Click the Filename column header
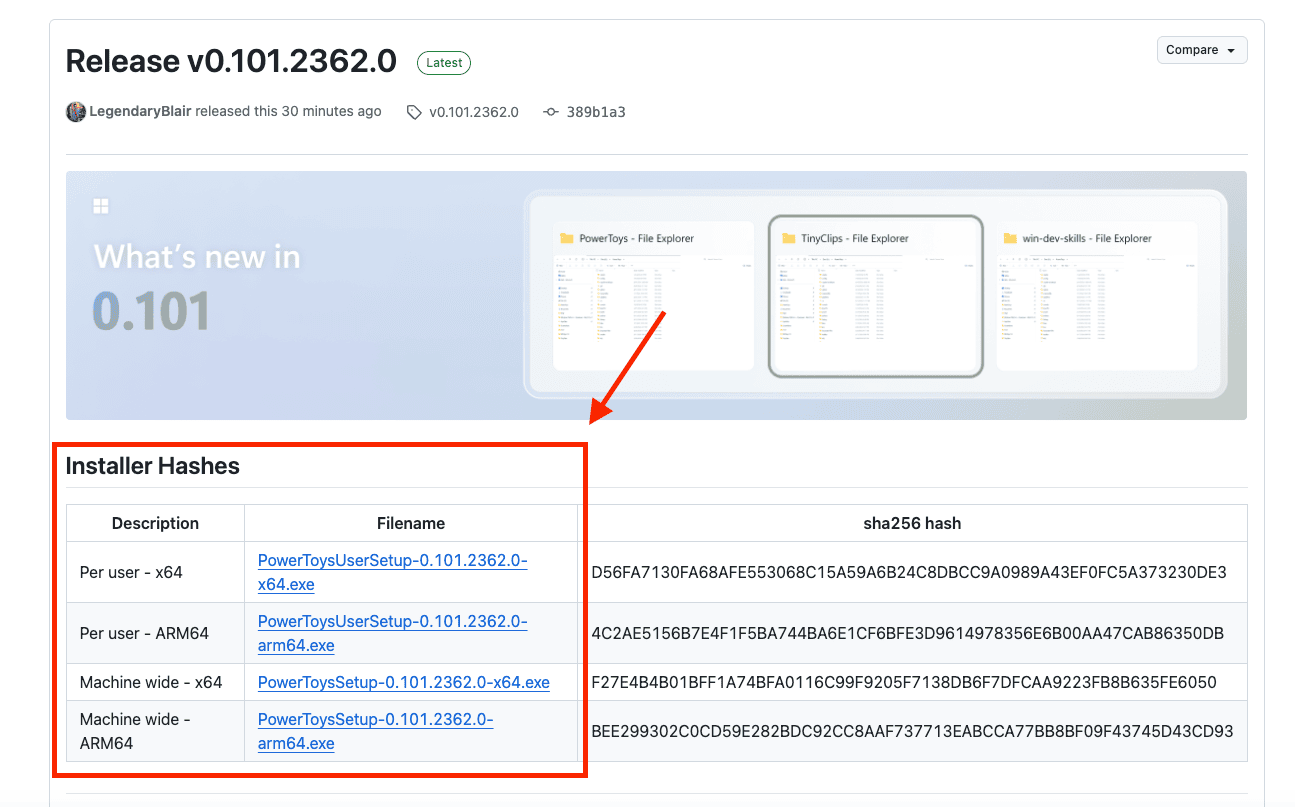 411,523
